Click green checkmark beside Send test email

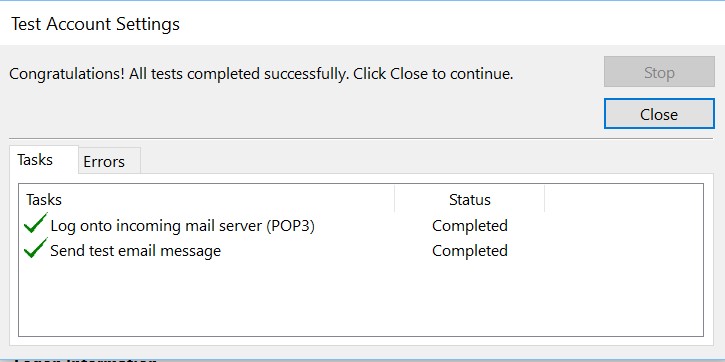(36, 248)
